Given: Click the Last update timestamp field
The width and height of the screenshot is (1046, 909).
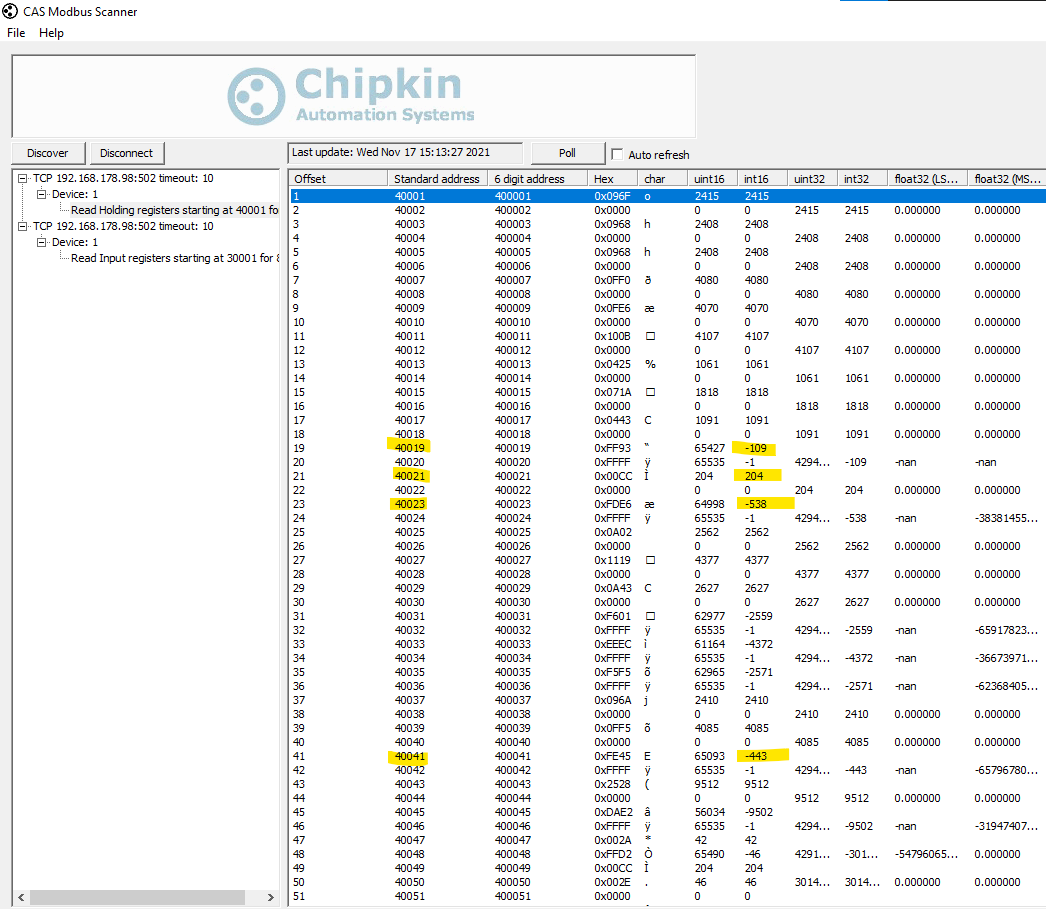Looking at the screenshot, I should [x=405, y=152].
